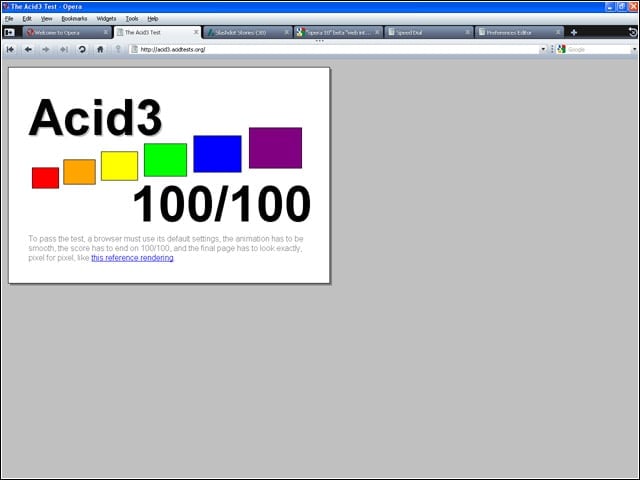The height and width of the screenshot is (480, 640).
Task: Switch to Welcome to Opera tab
Action: (67, 32)
